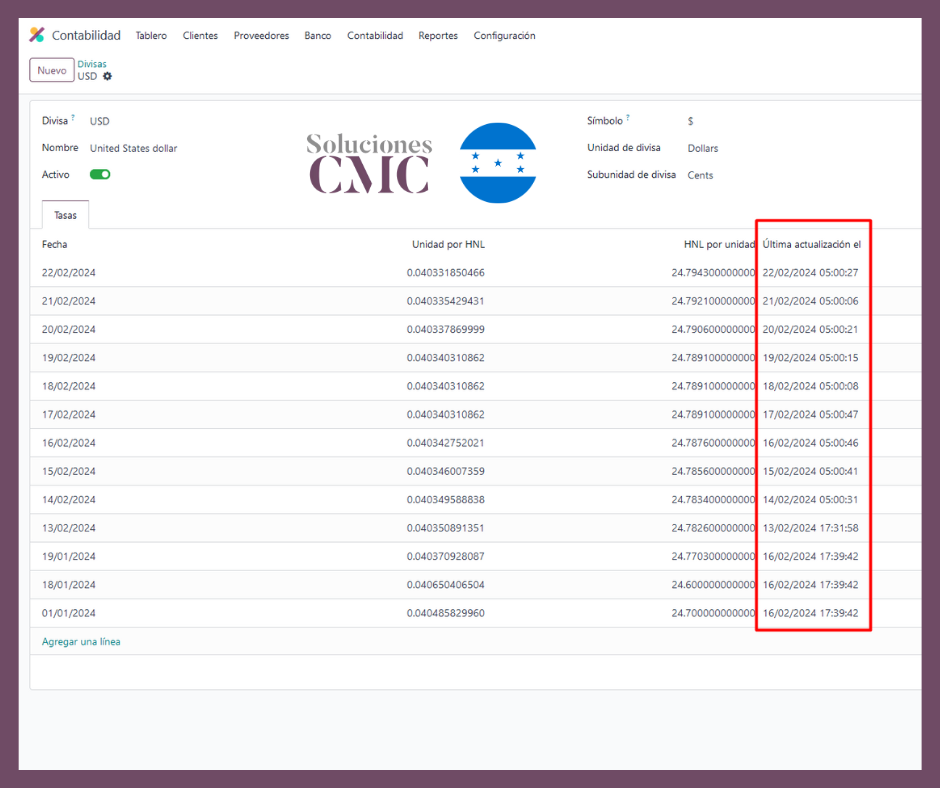940x788 pixels.
Task: Open the Contabilidad menu
Action: pyautogui.click(x=375, y=36)
